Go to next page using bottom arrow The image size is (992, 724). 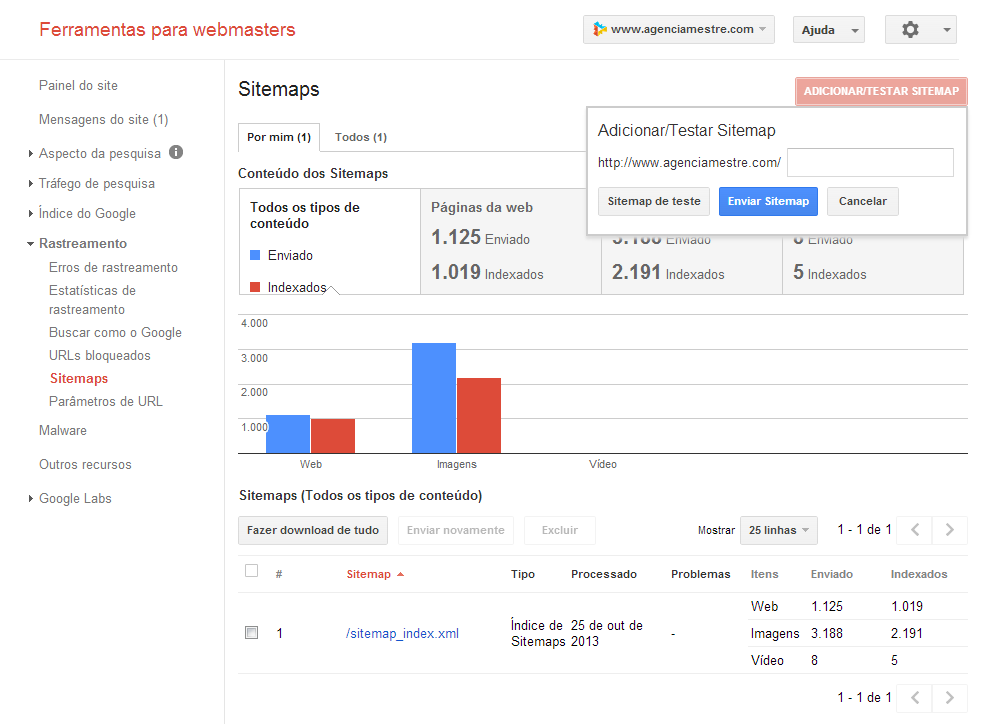click(949, 697)
